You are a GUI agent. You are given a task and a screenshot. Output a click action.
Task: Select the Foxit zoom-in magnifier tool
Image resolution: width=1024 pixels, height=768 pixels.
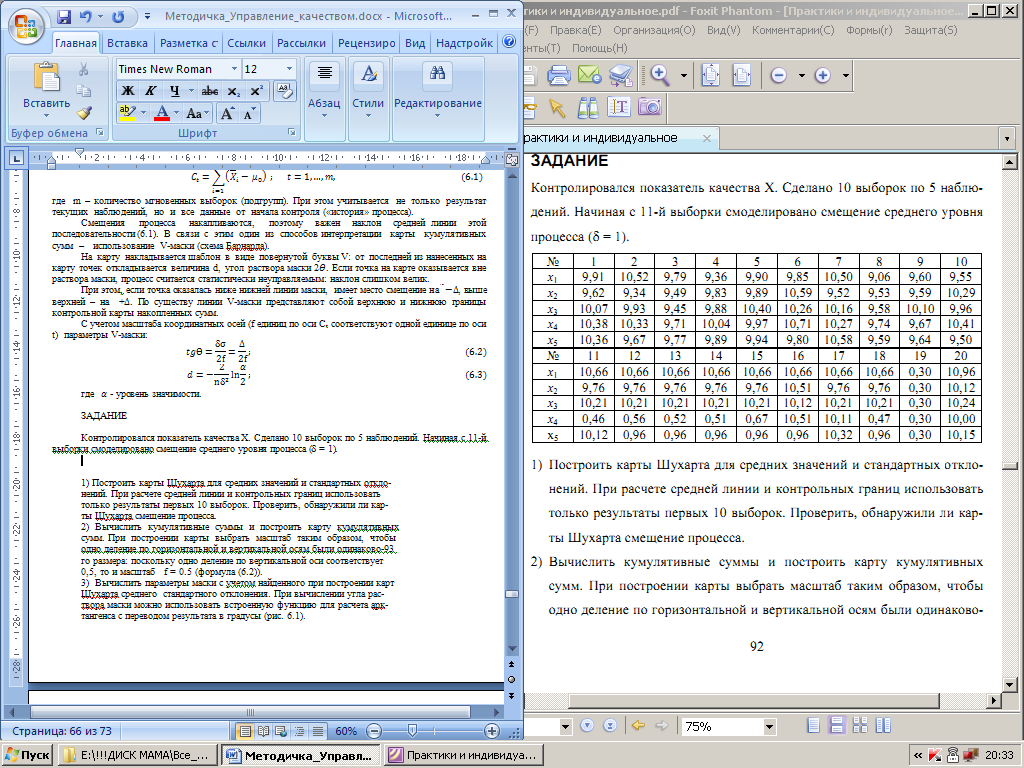(x=660, y=75)
